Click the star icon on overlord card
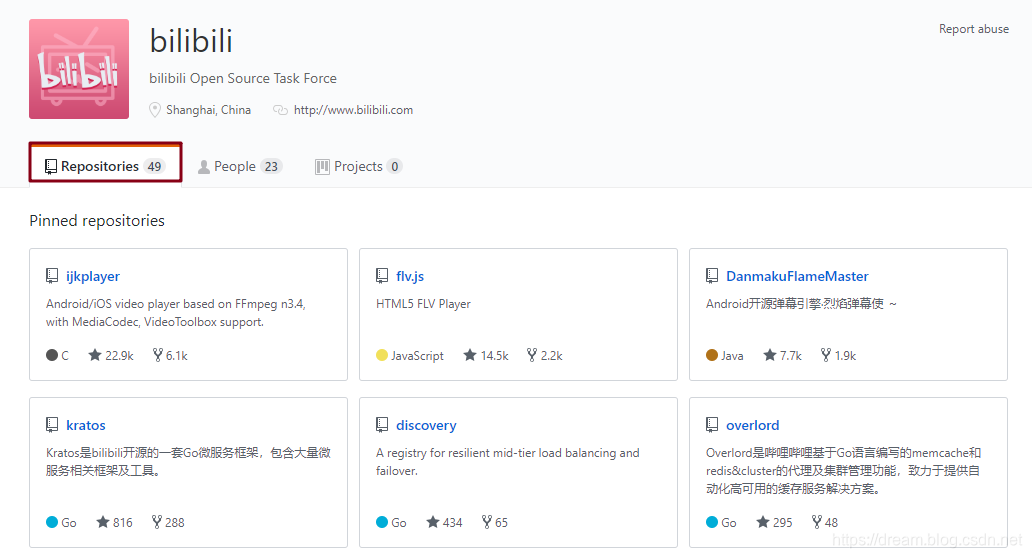This screenshot has width=1032, height=558. point(763,522)
